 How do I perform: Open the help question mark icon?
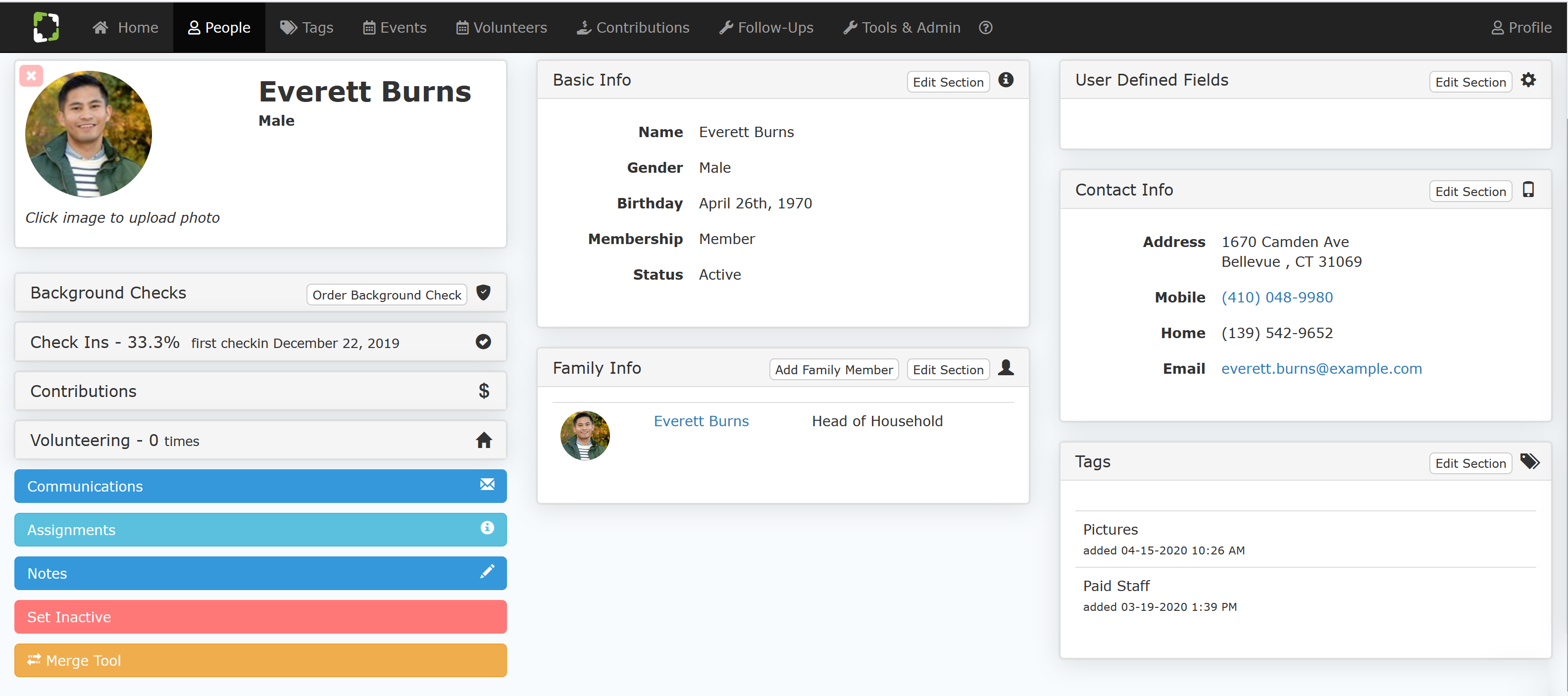985,27
